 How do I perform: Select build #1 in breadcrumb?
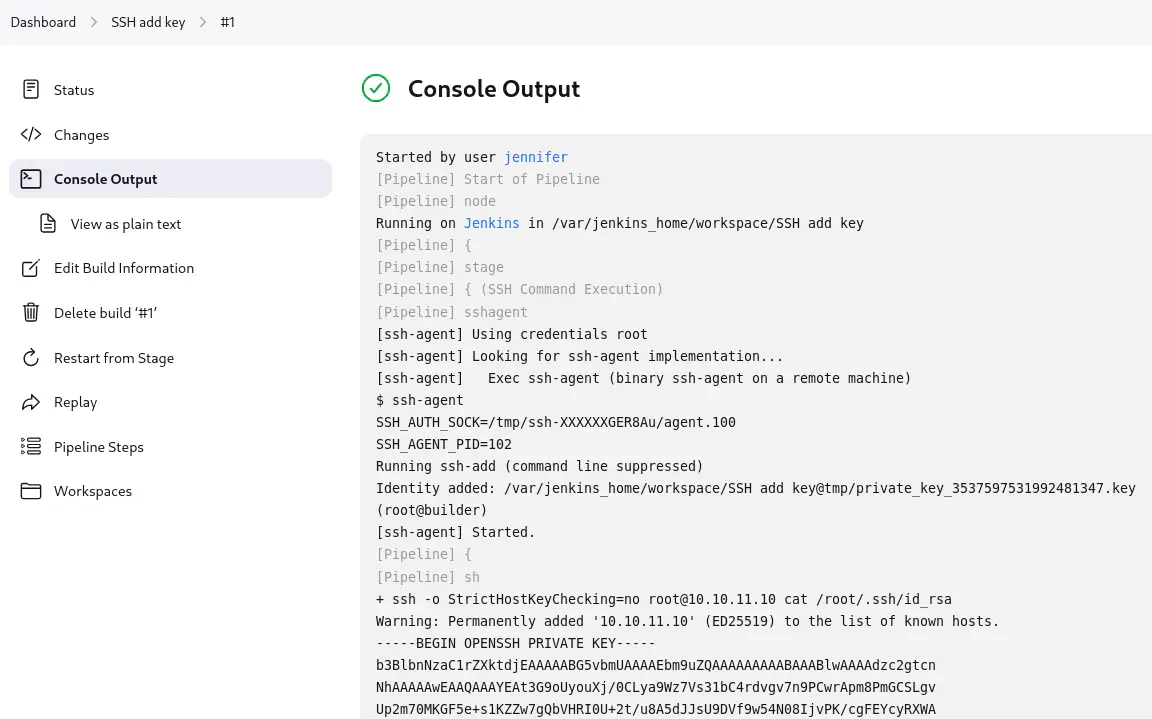tap(227, 22)
